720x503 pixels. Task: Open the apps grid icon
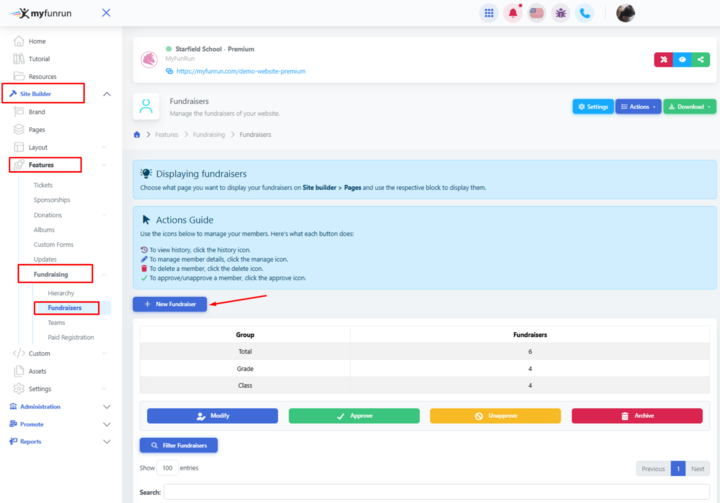[488, 13]
